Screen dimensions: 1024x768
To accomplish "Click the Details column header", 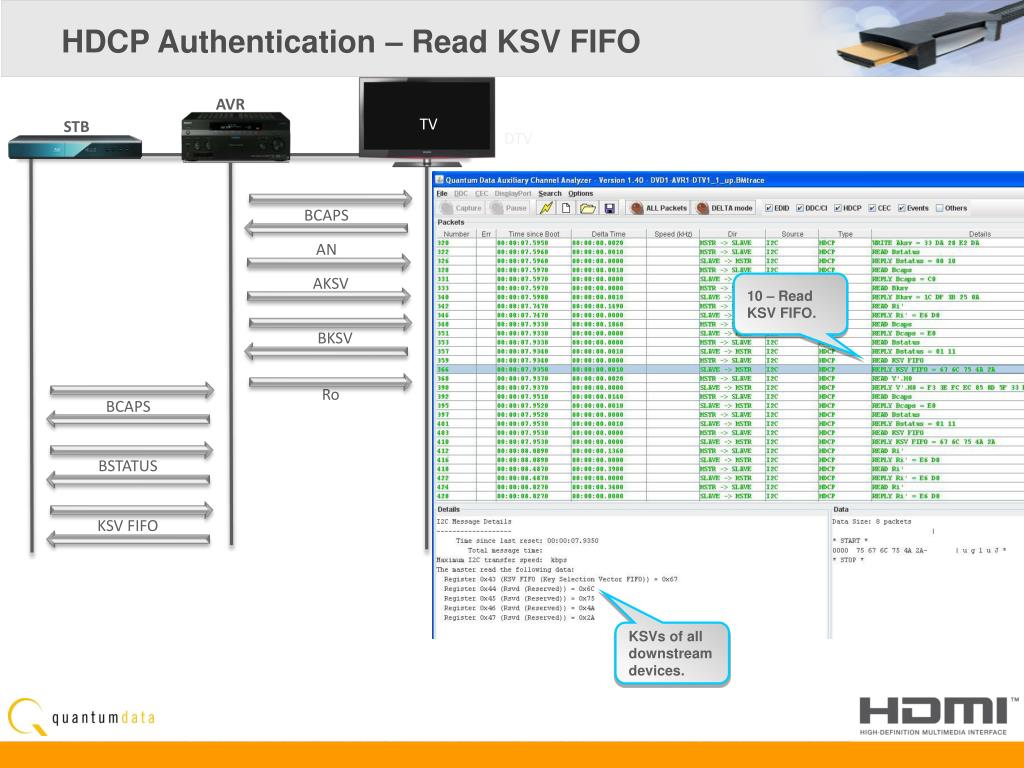I will pos(948,234).
